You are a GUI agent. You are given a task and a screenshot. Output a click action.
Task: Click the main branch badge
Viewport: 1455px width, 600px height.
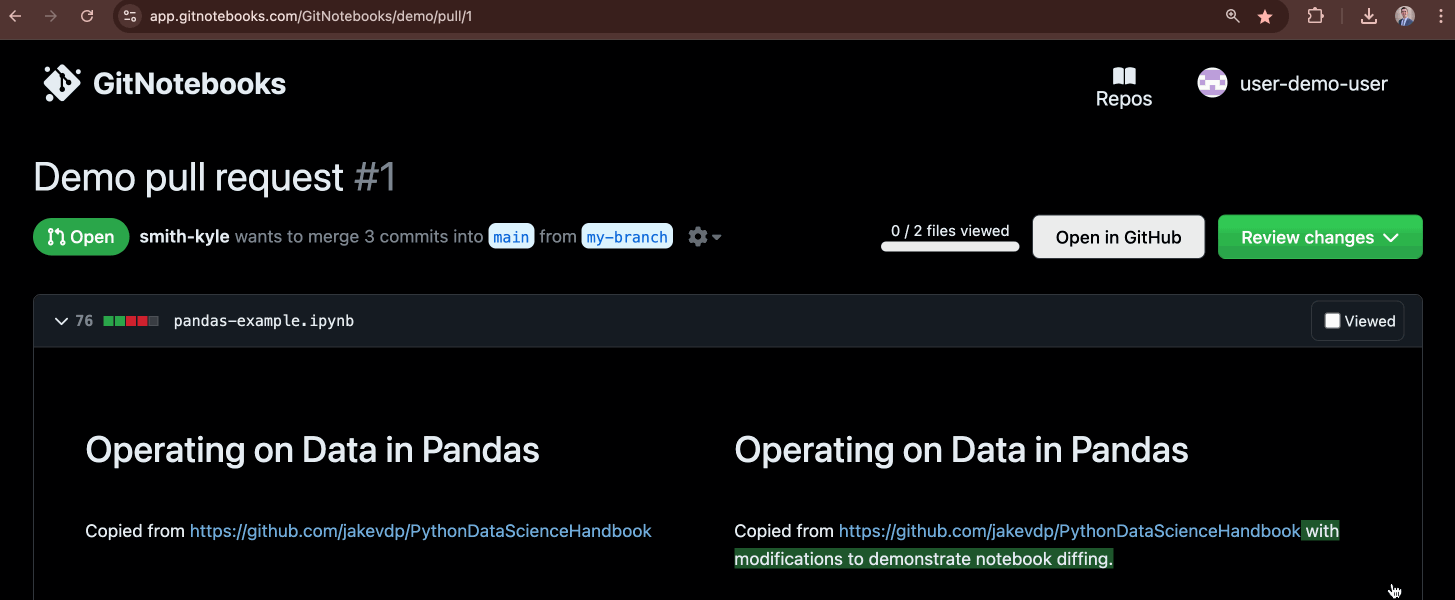pos(511,236)
